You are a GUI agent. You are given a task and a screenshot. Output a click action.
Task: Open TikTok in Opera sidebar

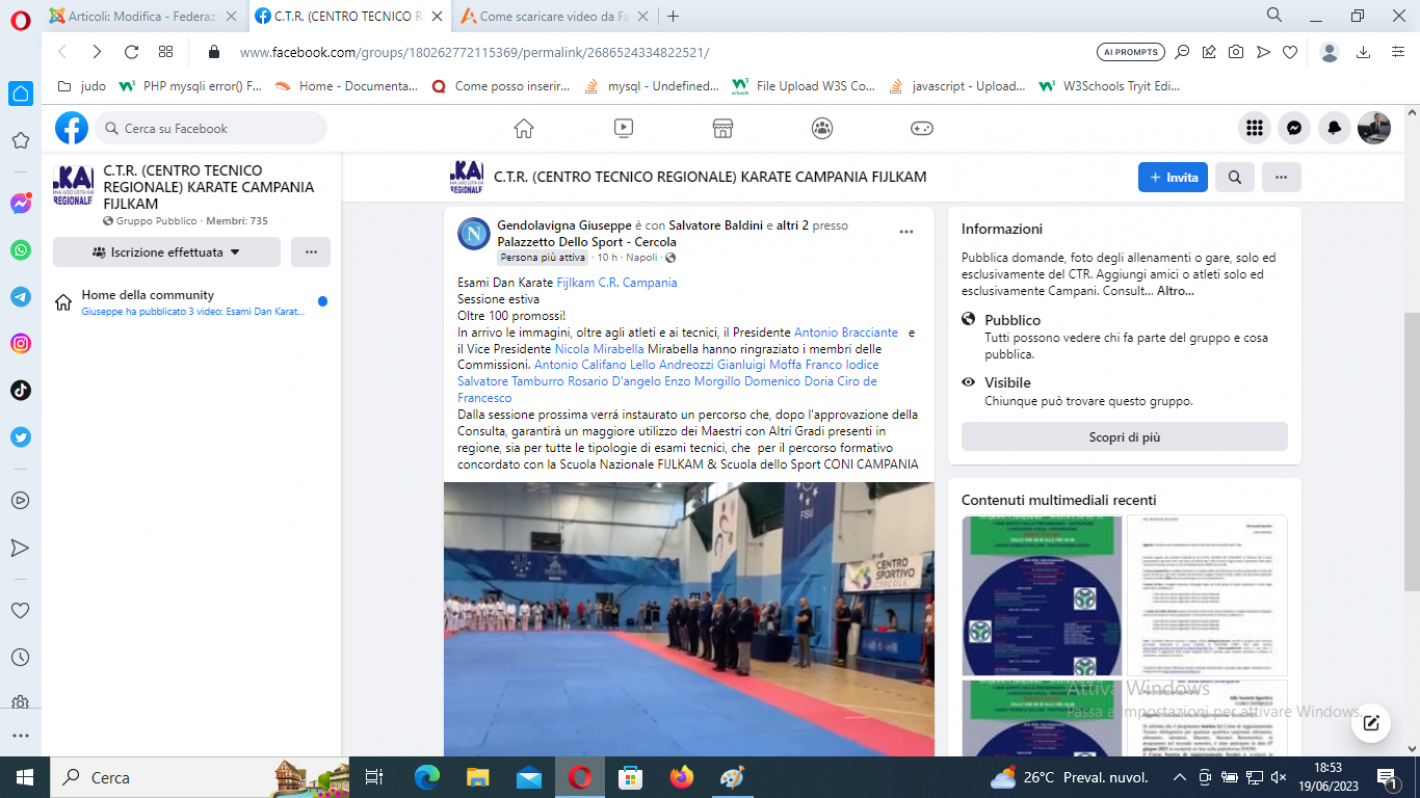tap(21, 390)
